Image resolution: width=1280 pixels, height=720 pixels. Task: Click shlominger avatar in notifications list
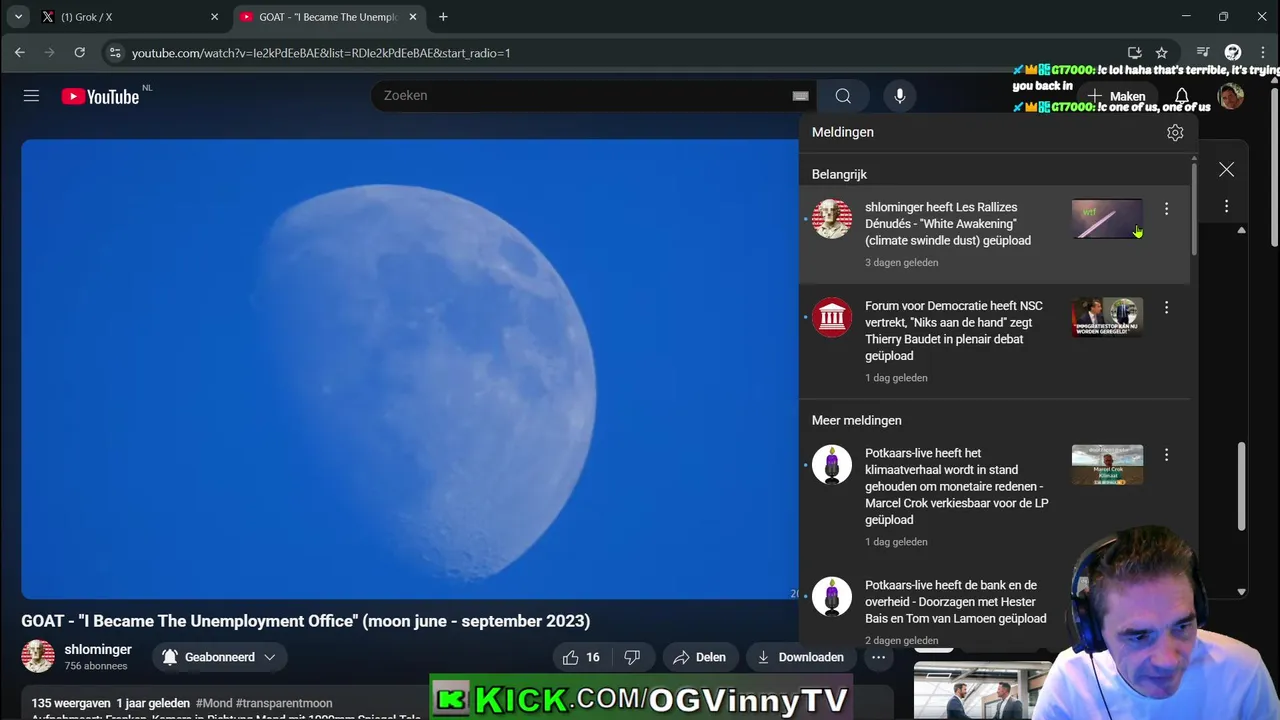point(832,219)
